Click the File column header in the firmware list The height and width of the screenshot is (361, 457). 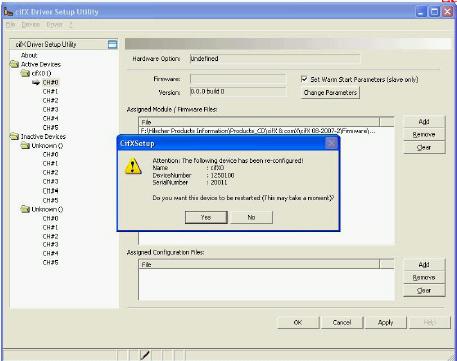[x=259, y=122]
